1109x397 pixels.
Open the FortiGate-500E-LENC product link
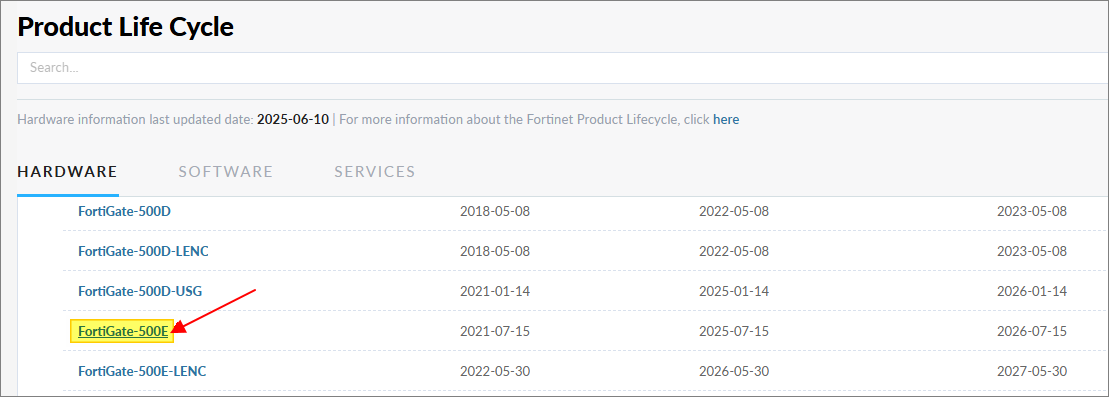click(142, 371)
